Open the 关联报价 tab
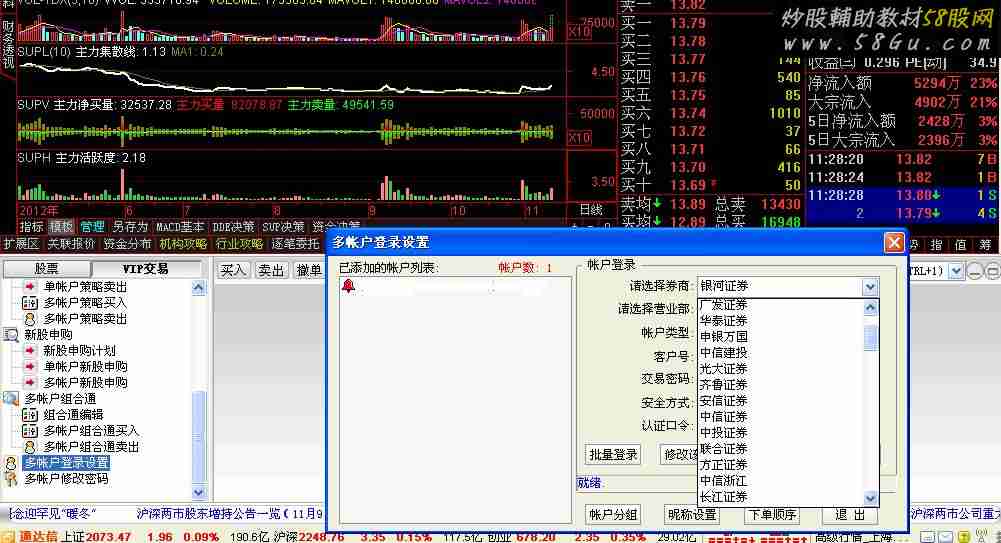This screenshot has height=543, width=1001. 71,244
